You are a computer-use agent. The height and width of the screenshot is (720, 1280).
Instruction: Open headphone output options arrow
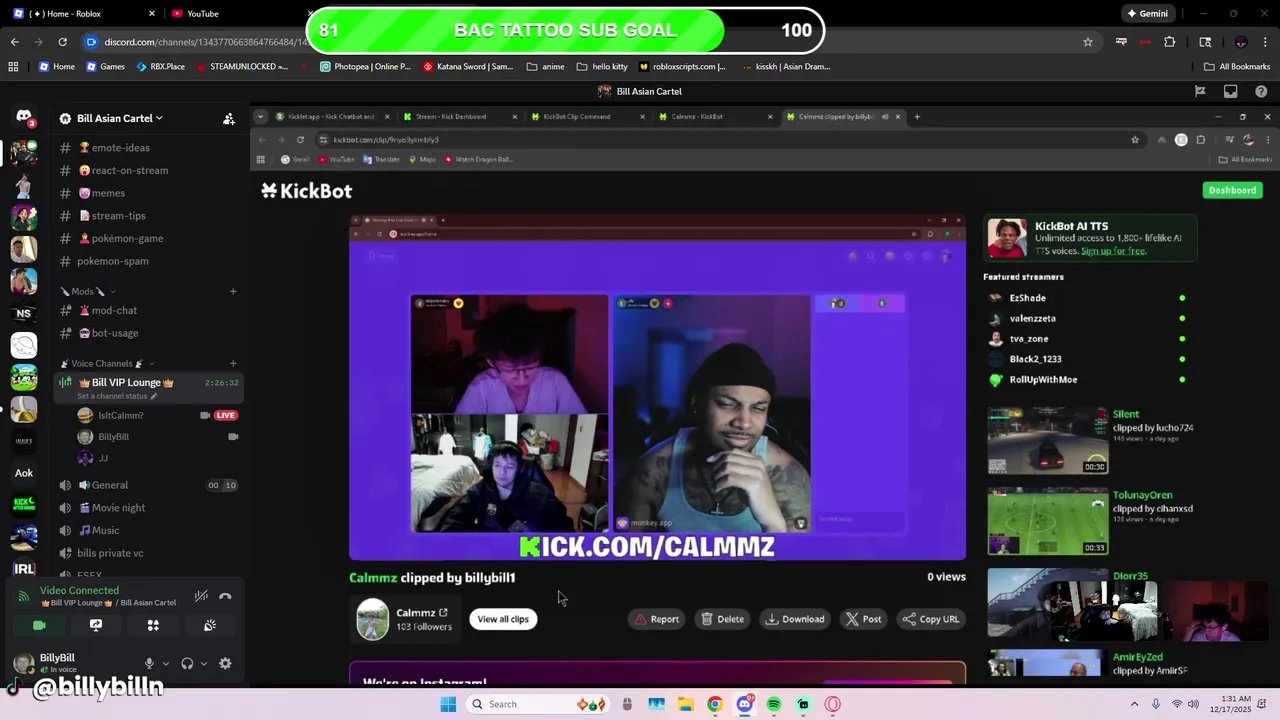pyautogui.click(x=203, y=663)
